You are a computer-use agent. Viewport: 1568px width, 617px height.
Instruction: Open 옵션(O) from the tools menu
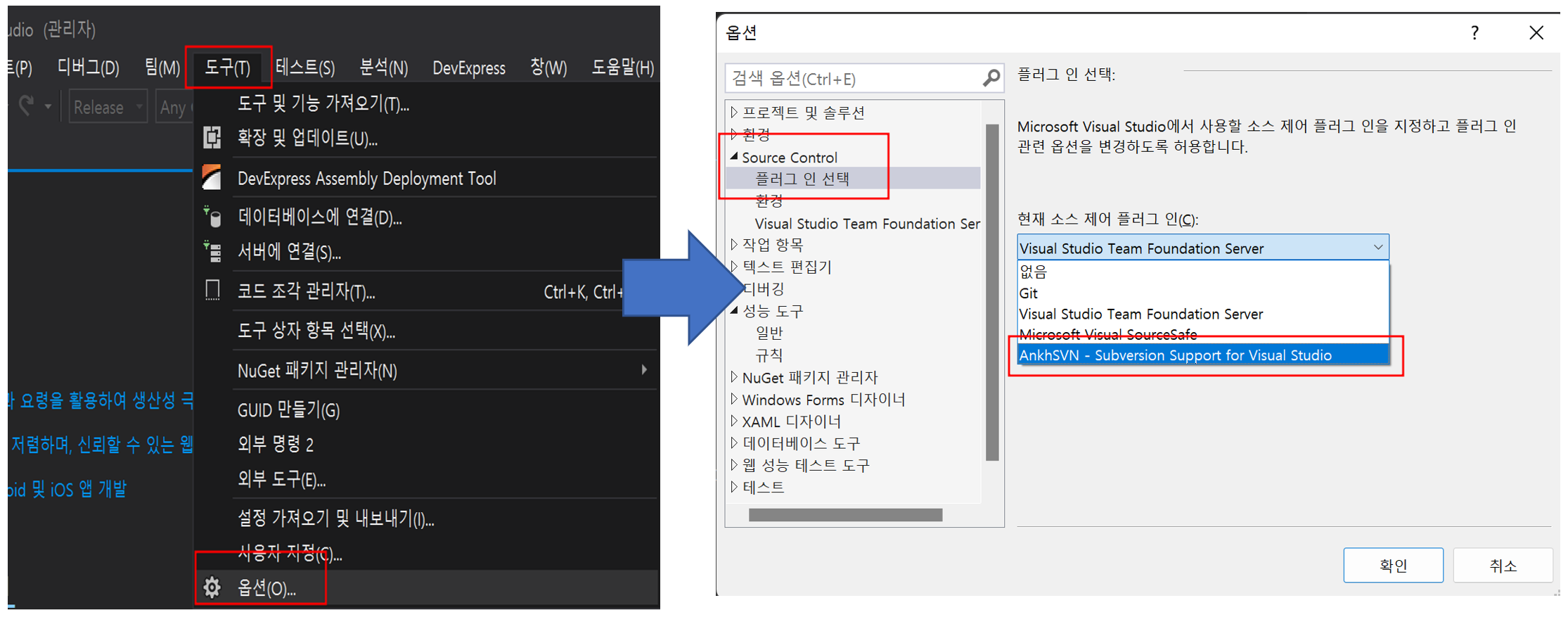pyautogui.click(x=426, y=587)
